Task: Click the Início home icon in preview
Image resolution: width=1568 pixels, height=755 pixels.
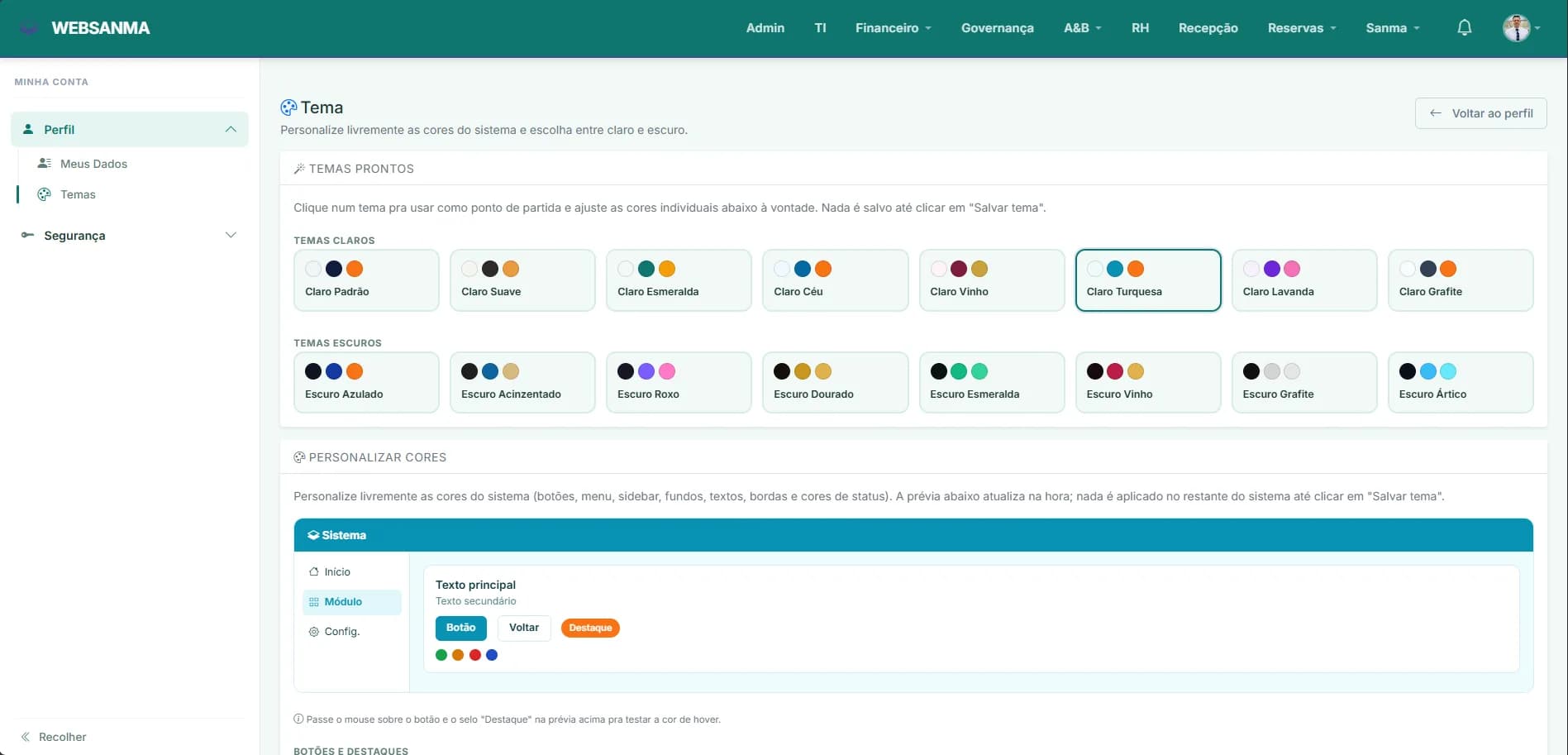Action: 313,571
